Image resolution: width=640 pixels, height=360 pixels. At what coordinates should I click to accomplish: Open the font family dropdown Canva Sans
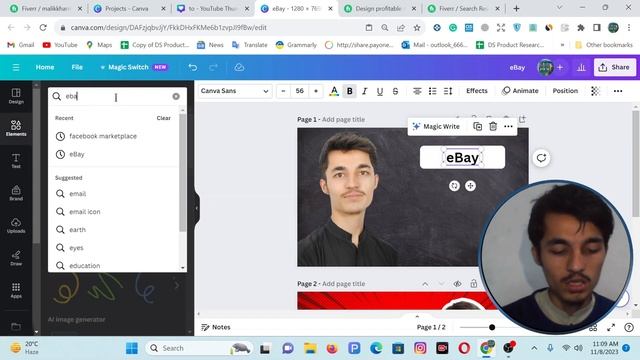coord(235,91)
